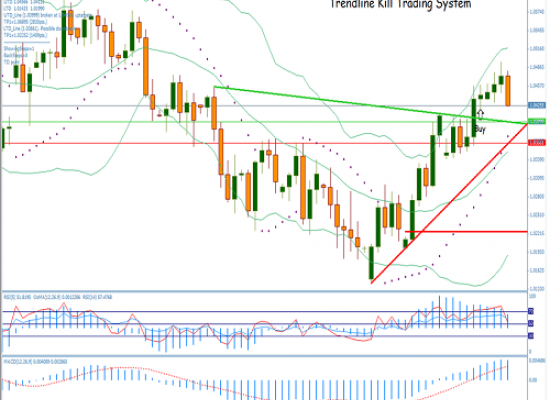Click the "ShowingSteps" parameter text
Screen dimensions: 550x400
[x=19, y=48]
